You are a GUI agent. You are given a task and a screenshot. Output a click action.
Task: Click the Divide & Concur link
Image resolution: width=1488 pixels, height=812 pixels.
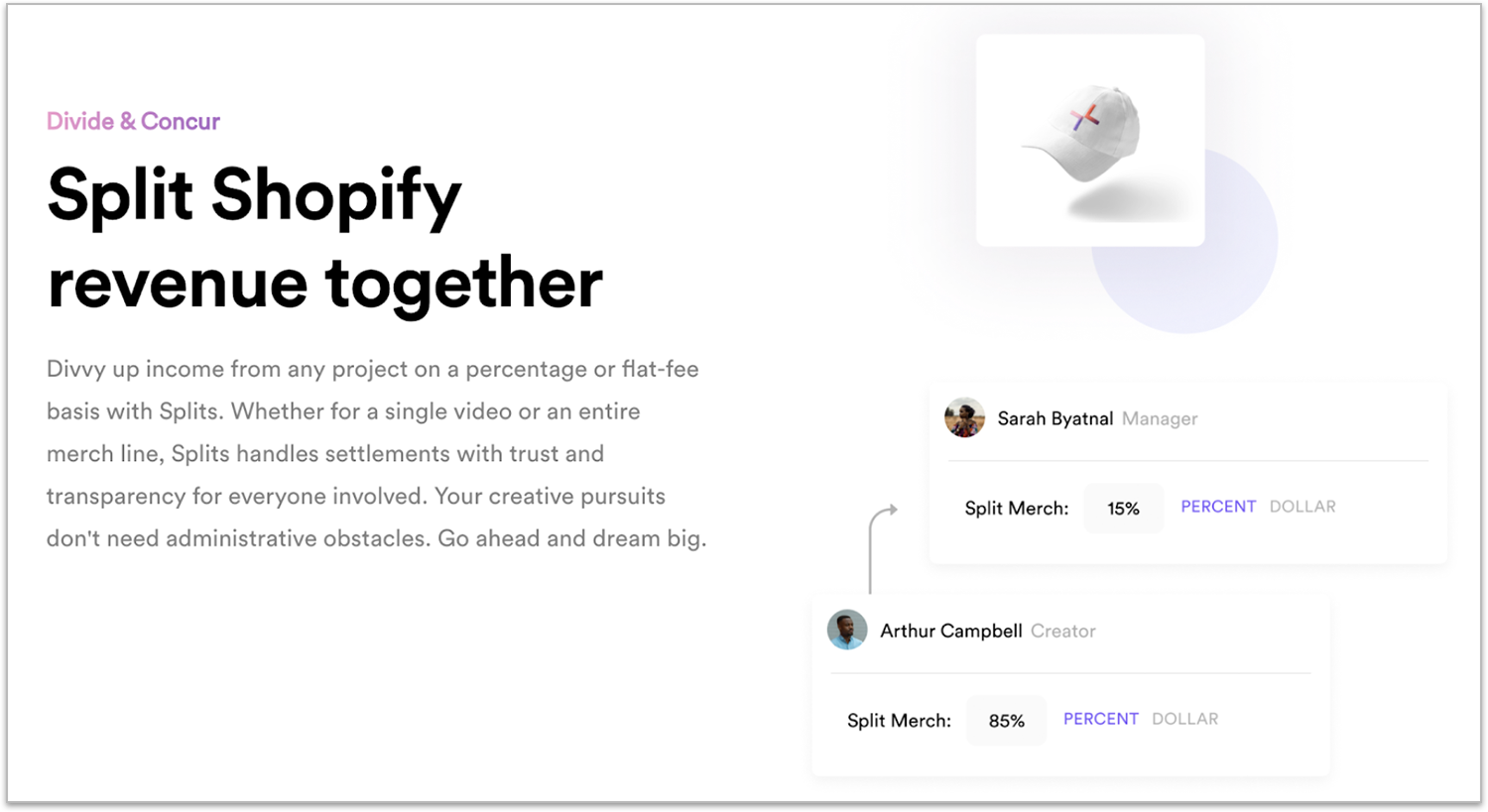click(x=133, y=121)
